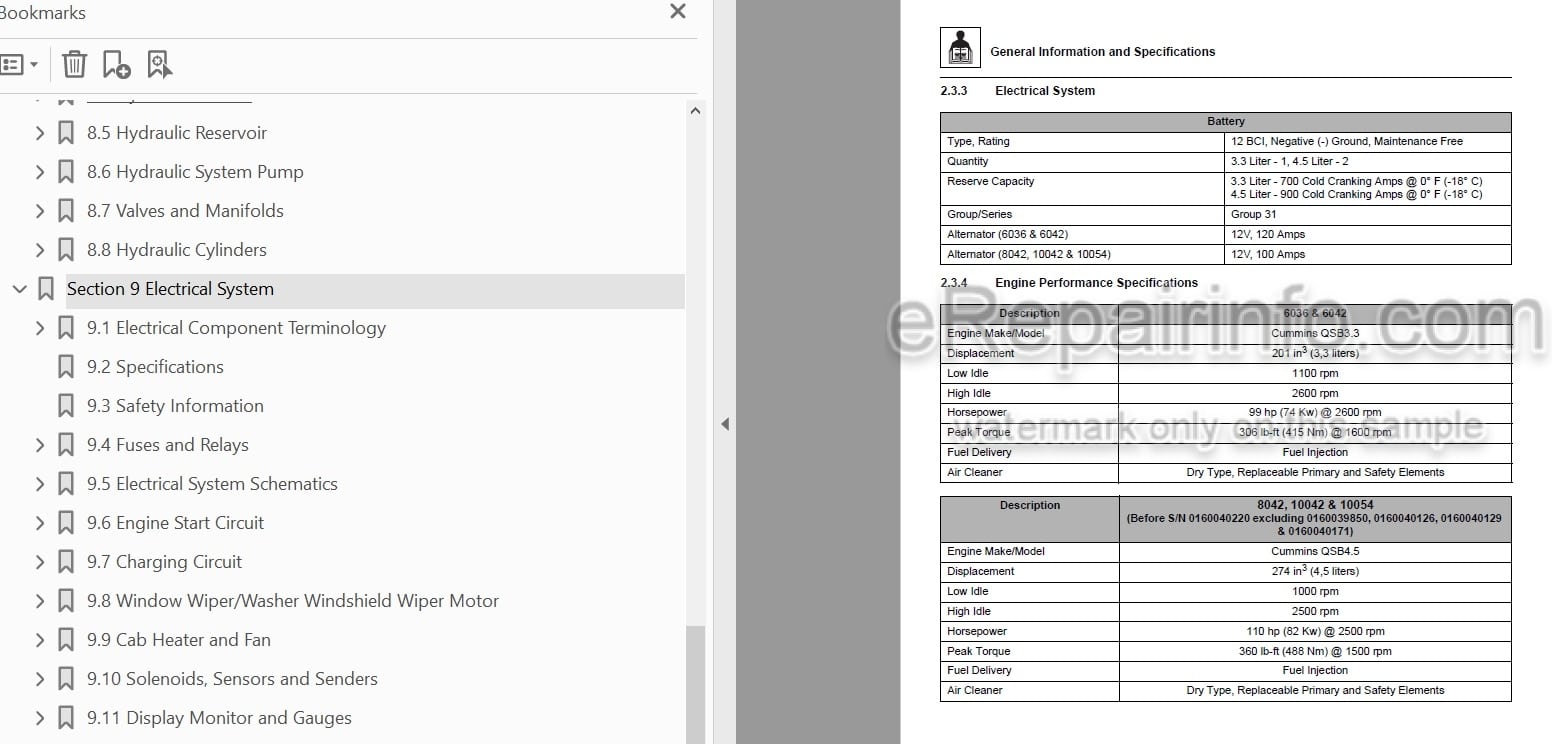Open 8.8 Hydraulic Cylinders bookmark
Screen dimensions: 1552x744
coord(177,250)
